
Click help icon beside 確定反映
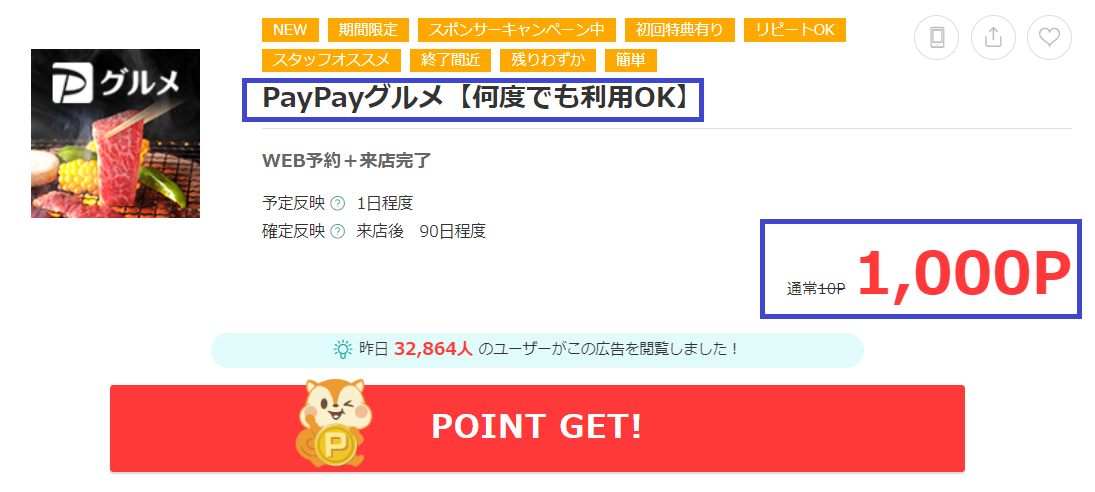337,231
